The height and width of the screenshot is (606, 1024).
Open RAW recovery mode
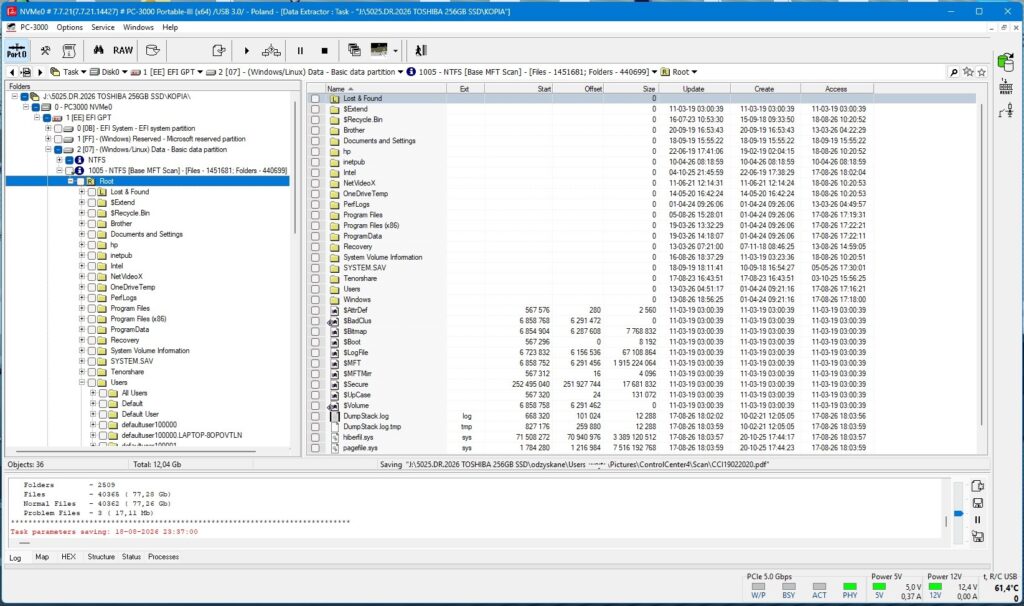click(123, 50)
